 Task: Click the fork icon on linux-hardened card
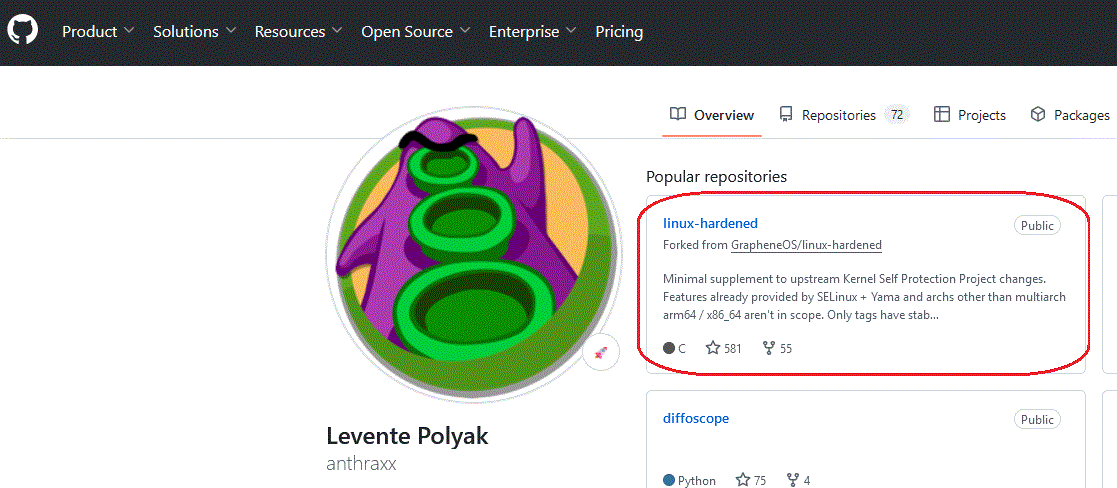point(769,348)
